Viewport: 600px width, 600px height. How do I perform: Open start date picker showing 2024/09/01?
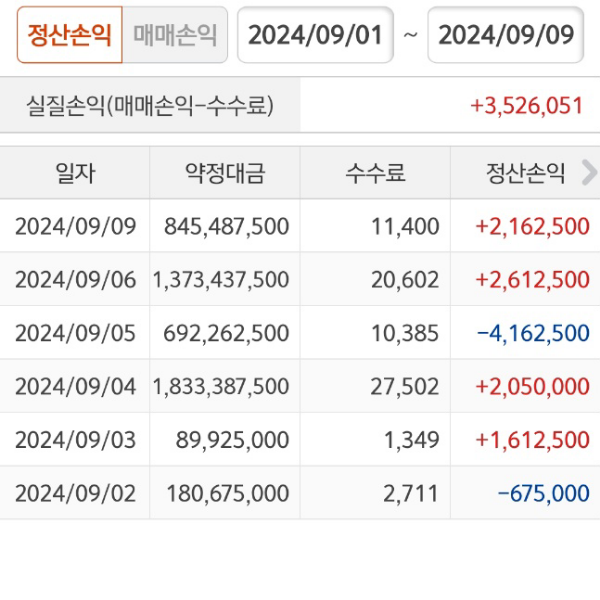point(315,35)
